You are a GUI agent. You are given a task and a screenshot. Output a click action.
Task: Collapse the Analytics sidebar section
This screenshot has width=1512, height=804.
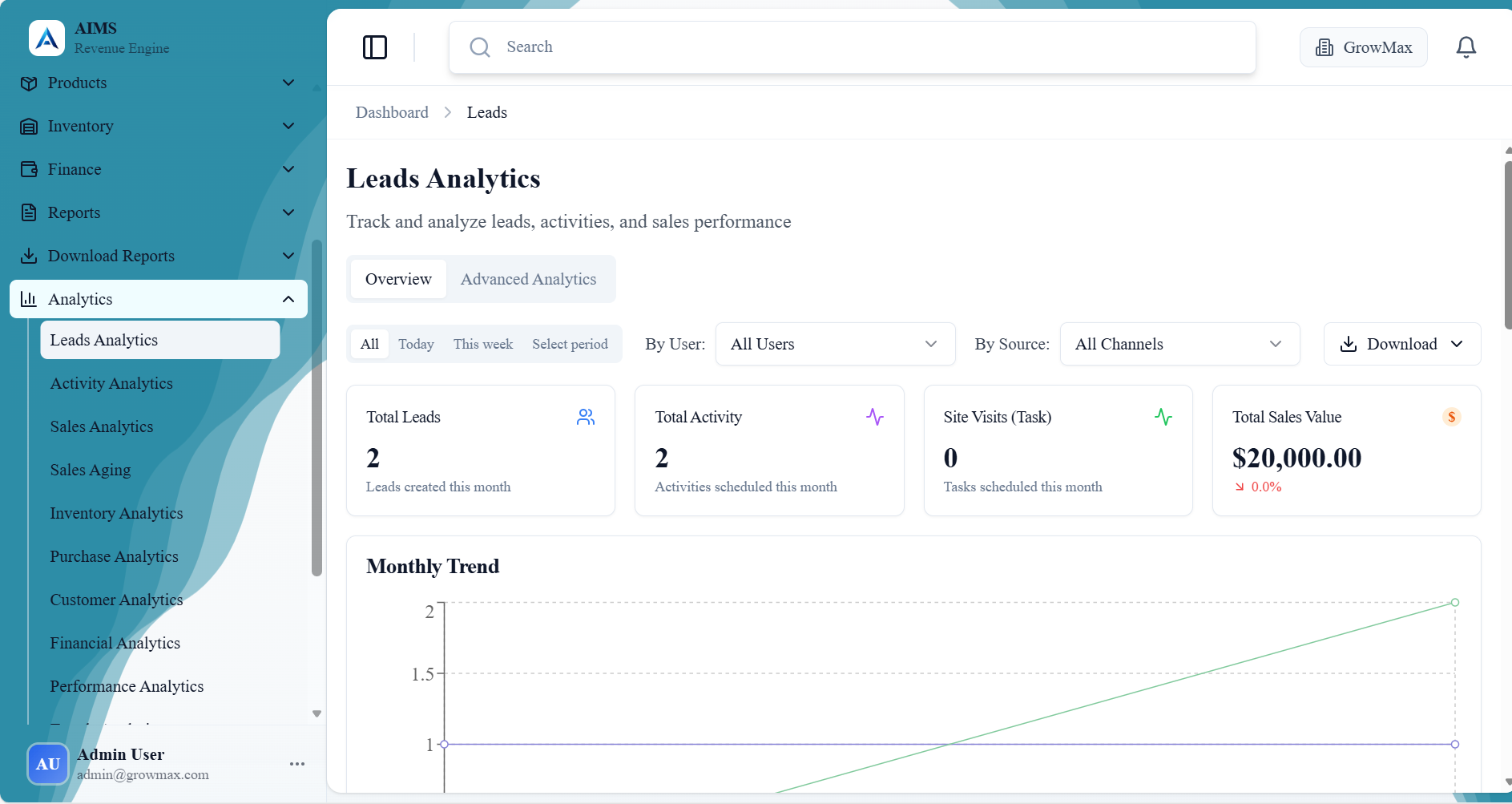[x=288, y=299]
